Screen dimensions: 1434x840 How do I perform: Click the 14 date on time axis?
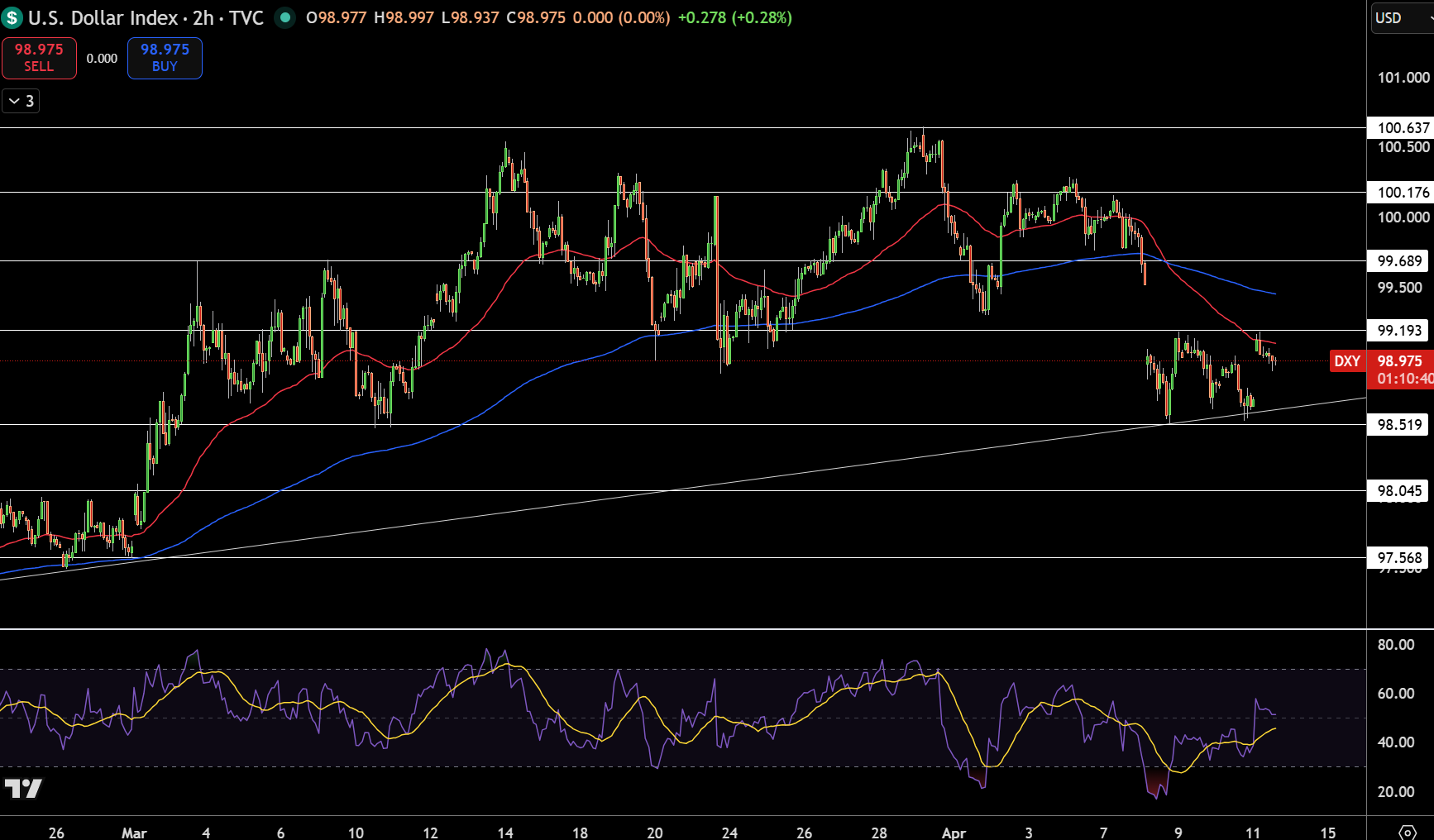click(505, 833)
